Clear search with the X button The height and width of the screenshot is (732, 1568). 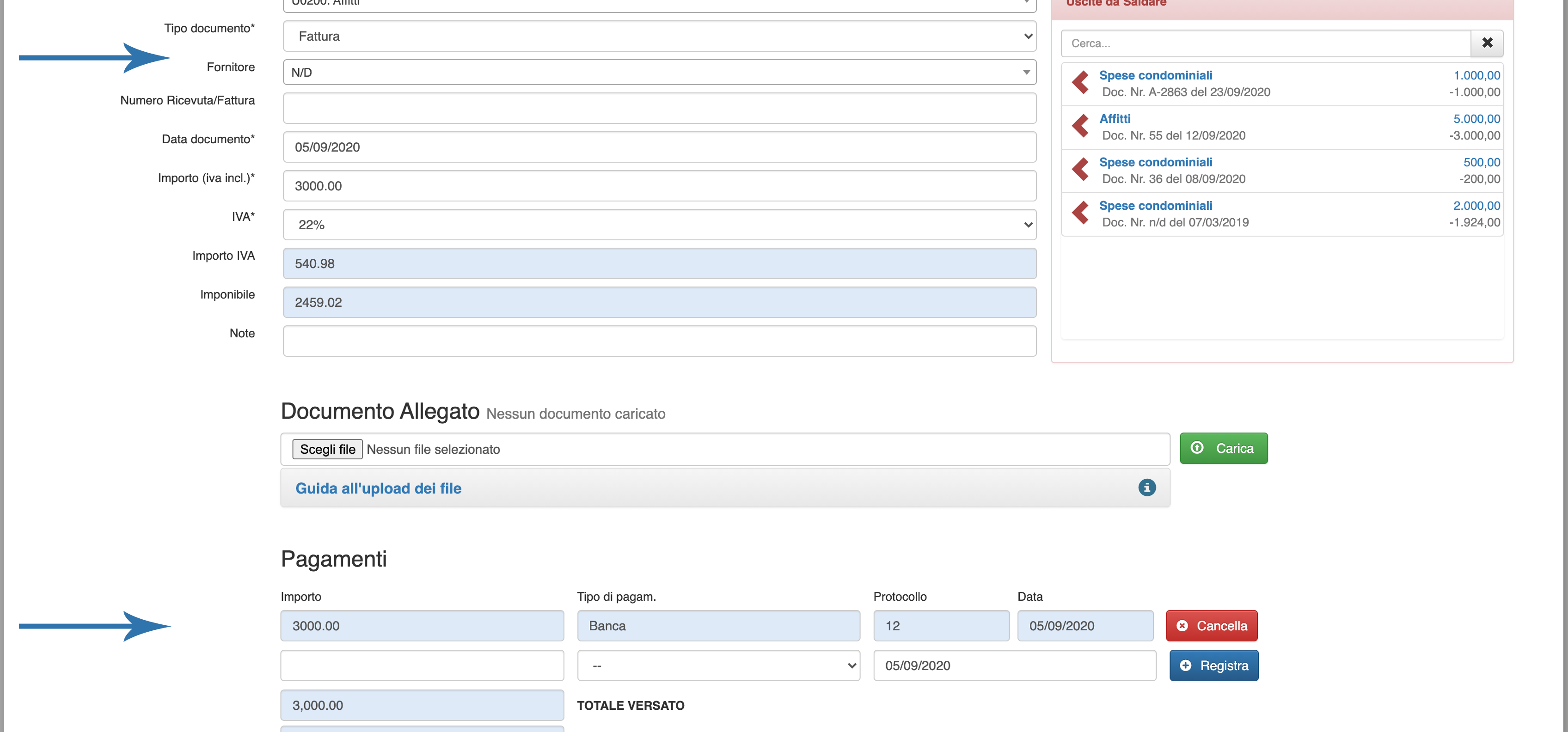[x=1487, y=43]
